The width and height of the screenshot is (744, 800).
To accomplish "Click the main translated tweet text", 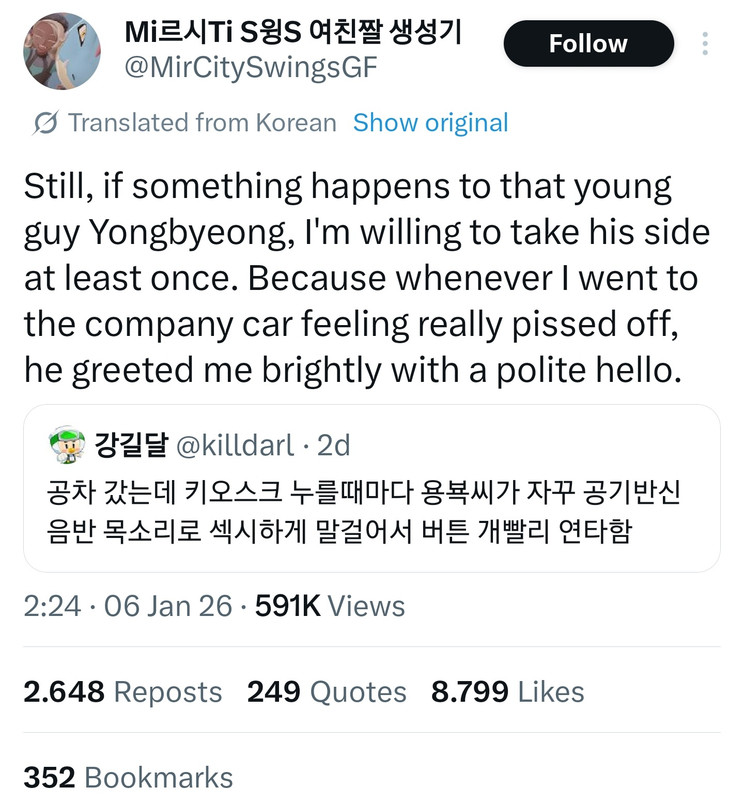I will [366, 279].
